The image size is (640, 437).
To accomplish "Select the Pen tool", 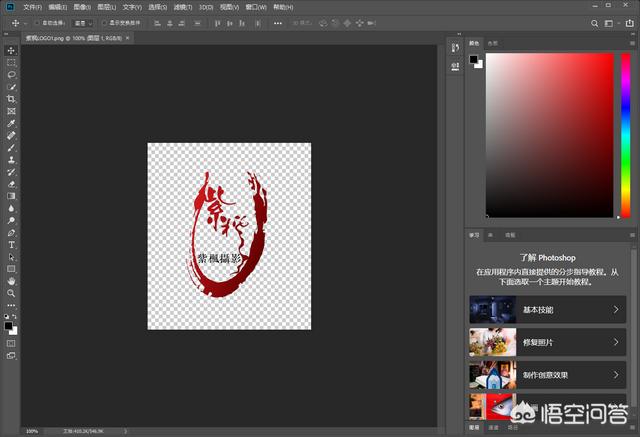I will (11, 233).
